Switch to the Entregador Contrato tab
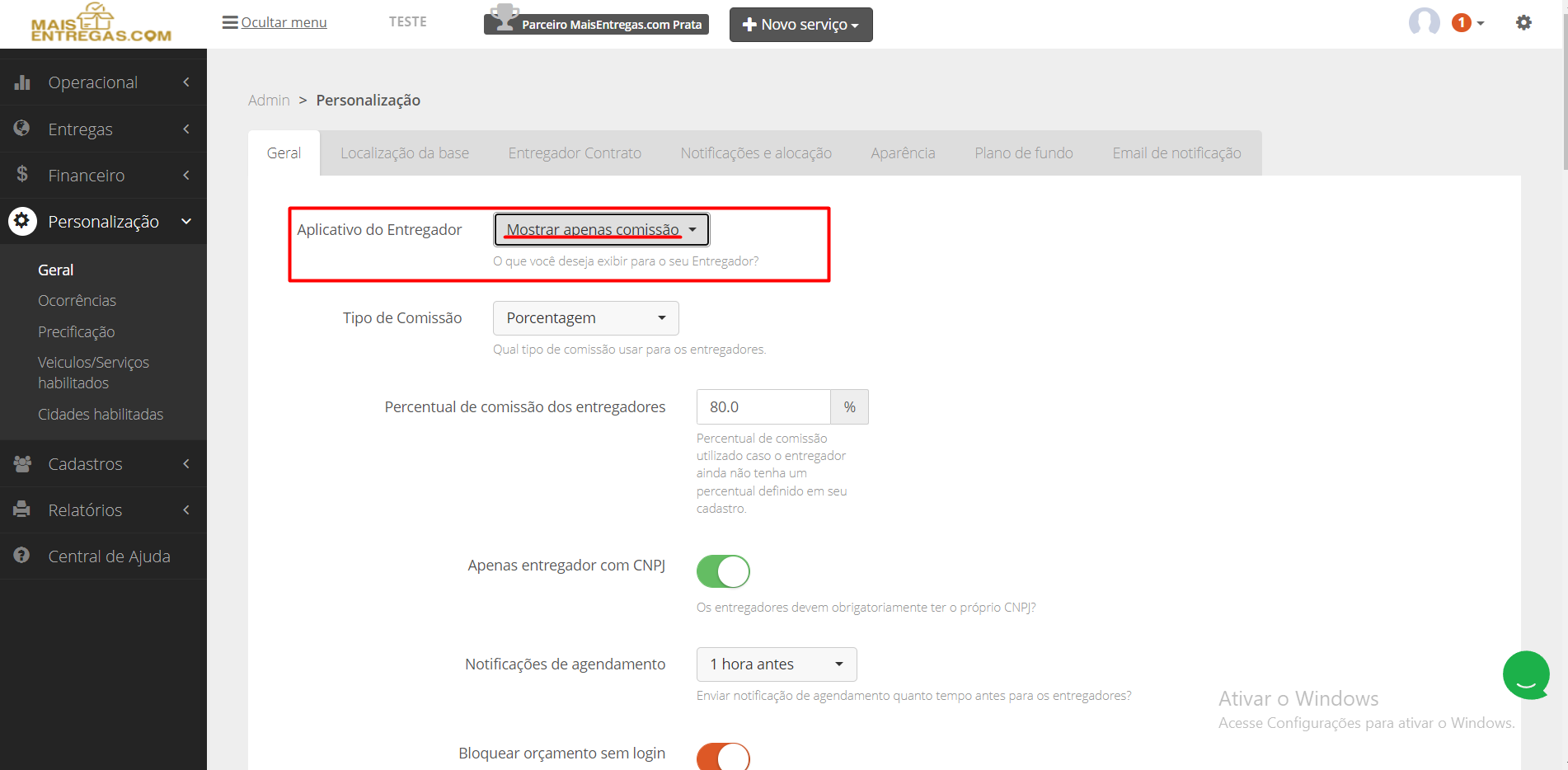The image size is (1568, 770). pos(575,153)
